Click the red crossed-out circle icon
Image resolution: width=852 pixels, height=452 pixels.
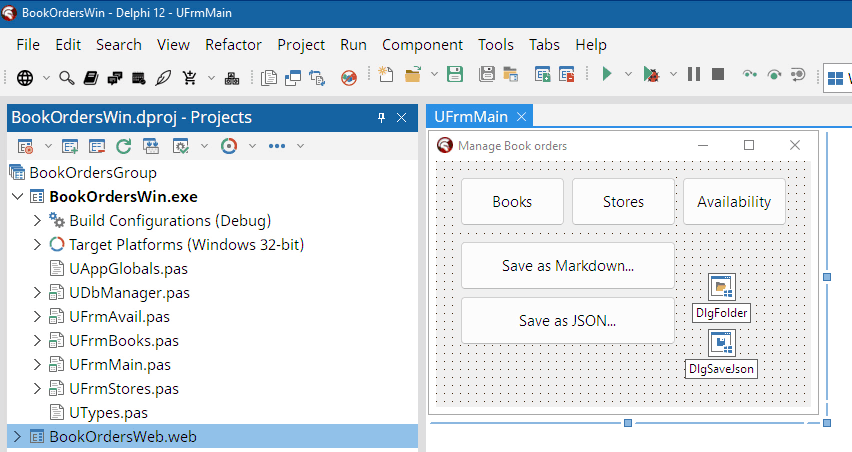[349, 78]
